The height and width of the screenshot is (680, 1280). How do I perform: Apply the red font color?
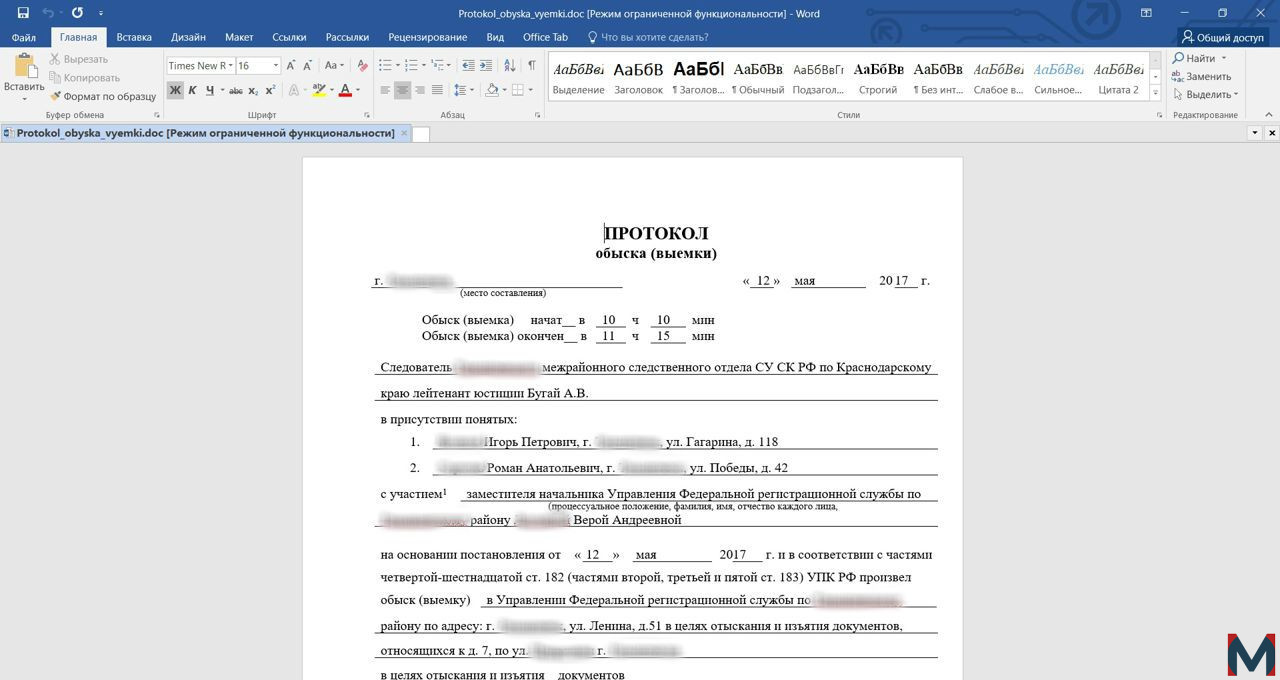point(345,90)
